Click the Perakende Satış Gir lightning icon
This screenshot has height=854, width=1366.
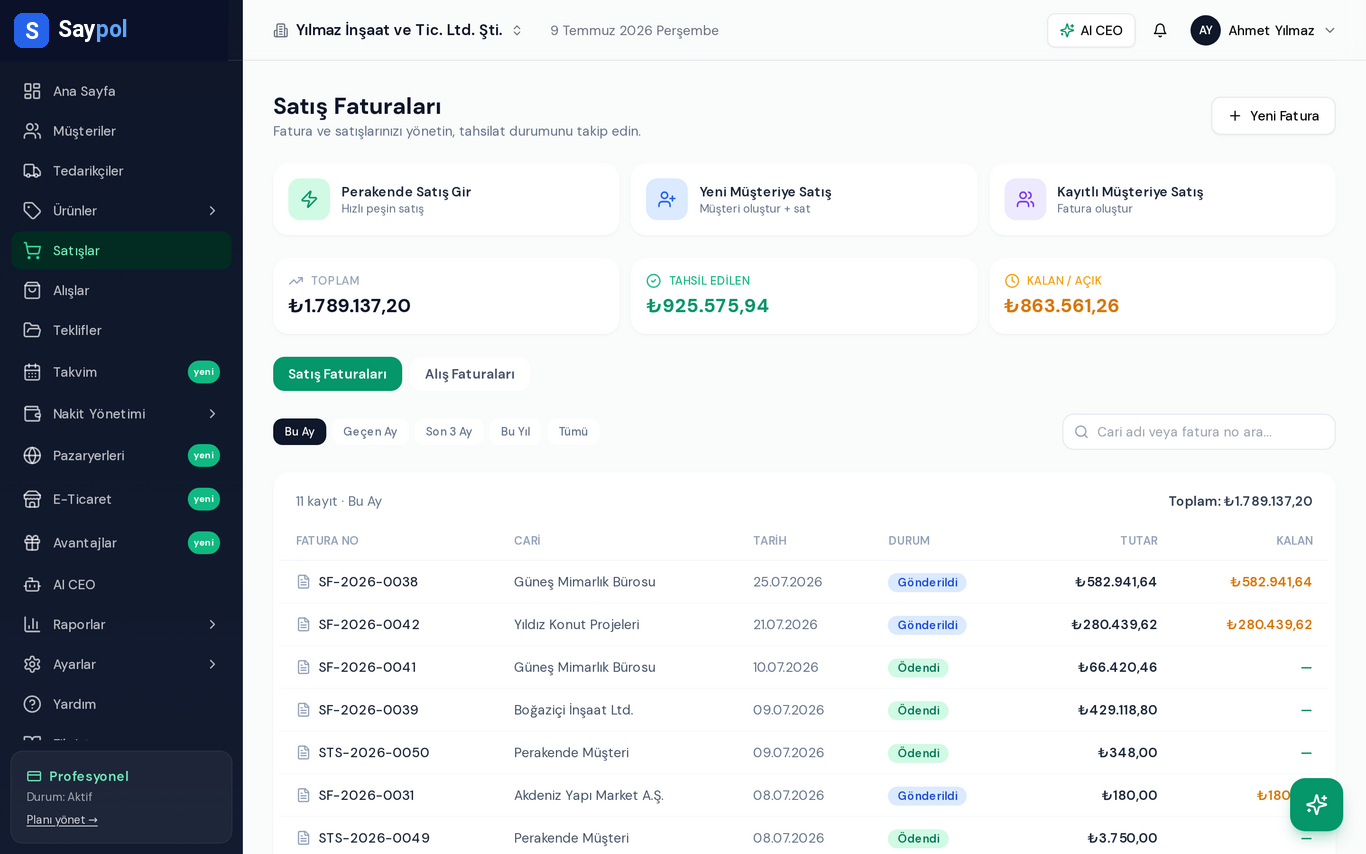pos(309,199)
